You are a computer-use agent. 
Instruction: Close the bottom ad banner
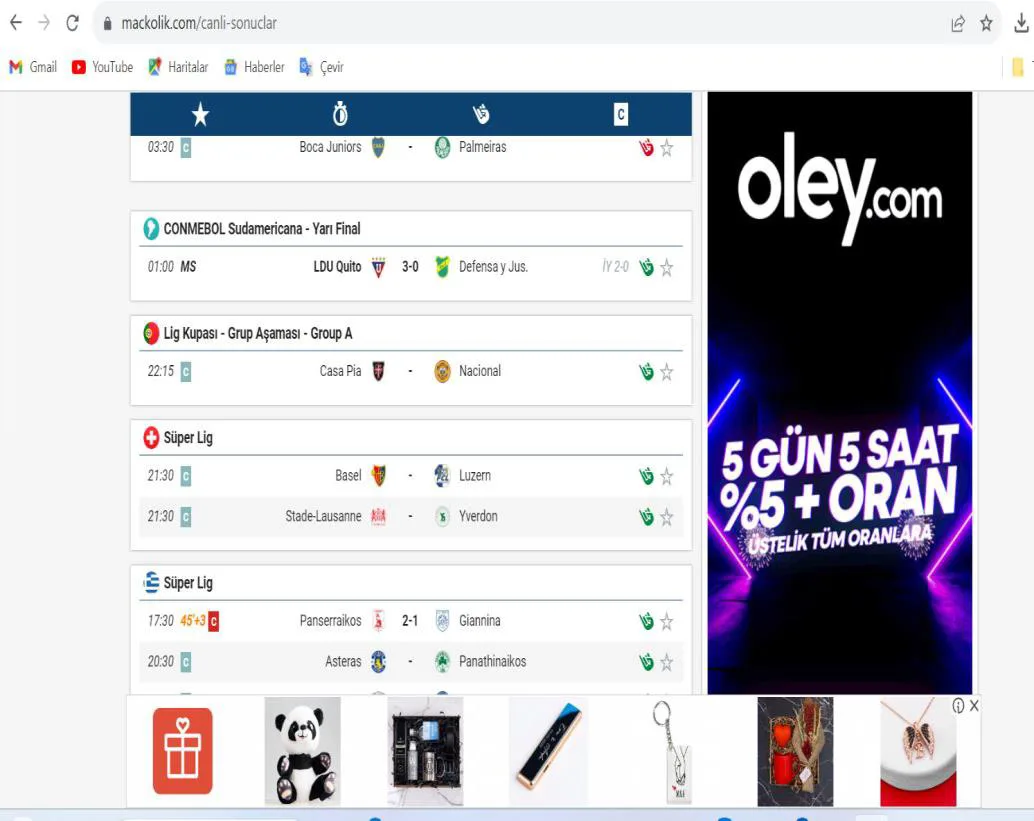(974, 706)
